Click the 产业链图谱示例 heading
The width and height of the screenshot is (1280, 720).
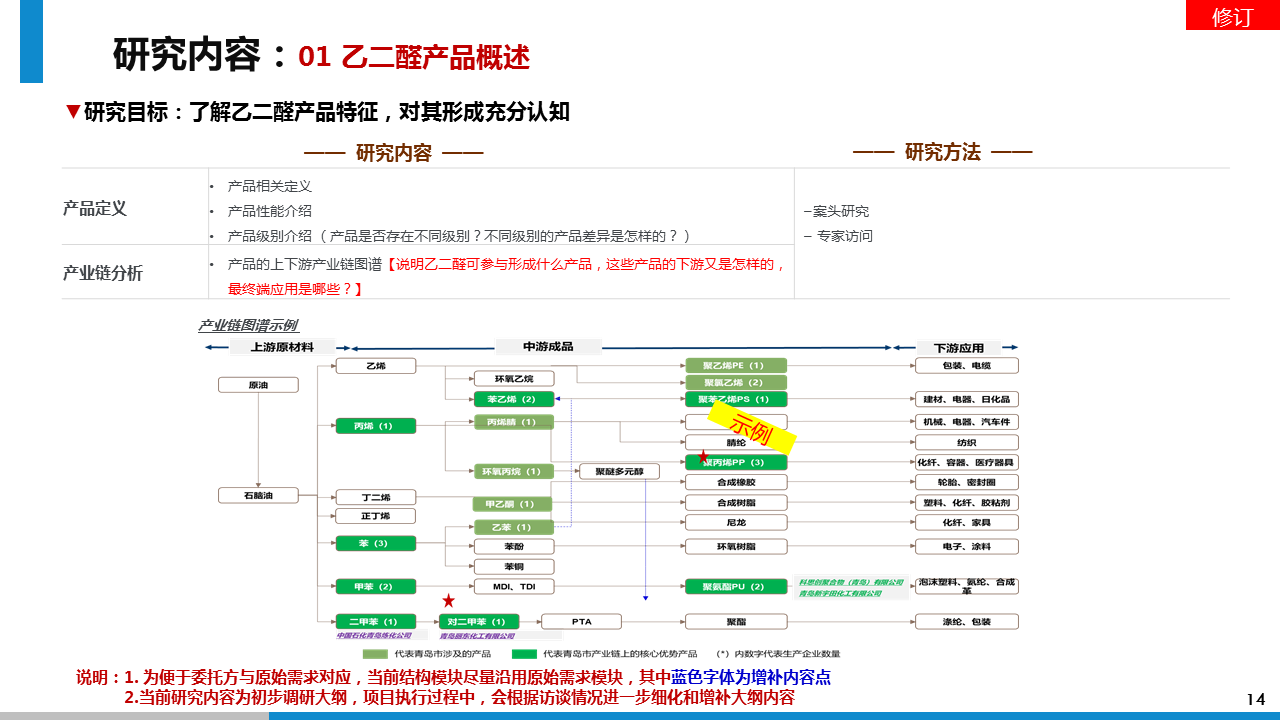pos(248,326)
